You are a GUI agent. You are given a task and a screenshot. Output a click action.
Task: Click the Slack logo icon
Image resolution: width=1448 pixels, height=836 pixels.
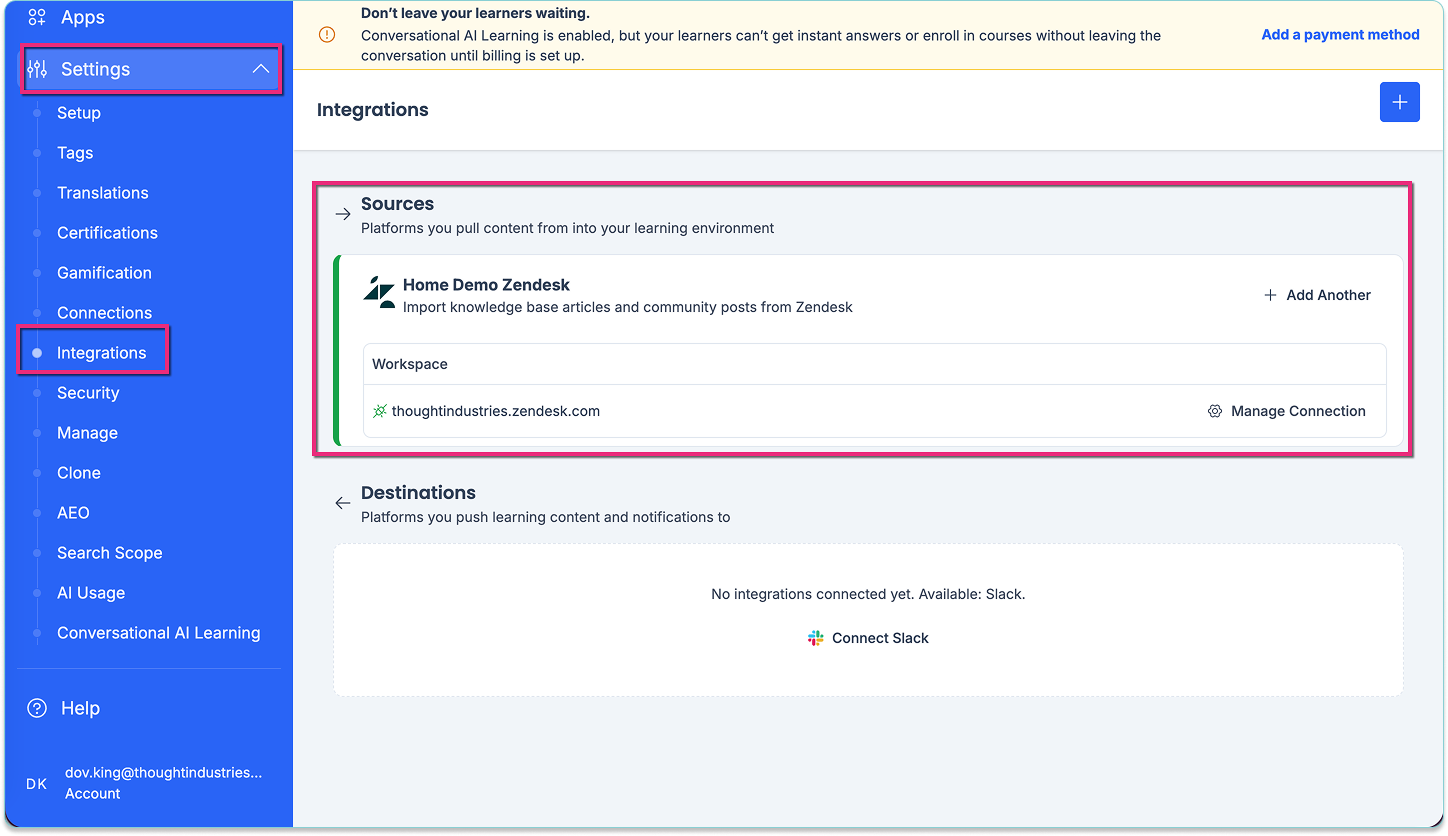(x=816, y=638)
